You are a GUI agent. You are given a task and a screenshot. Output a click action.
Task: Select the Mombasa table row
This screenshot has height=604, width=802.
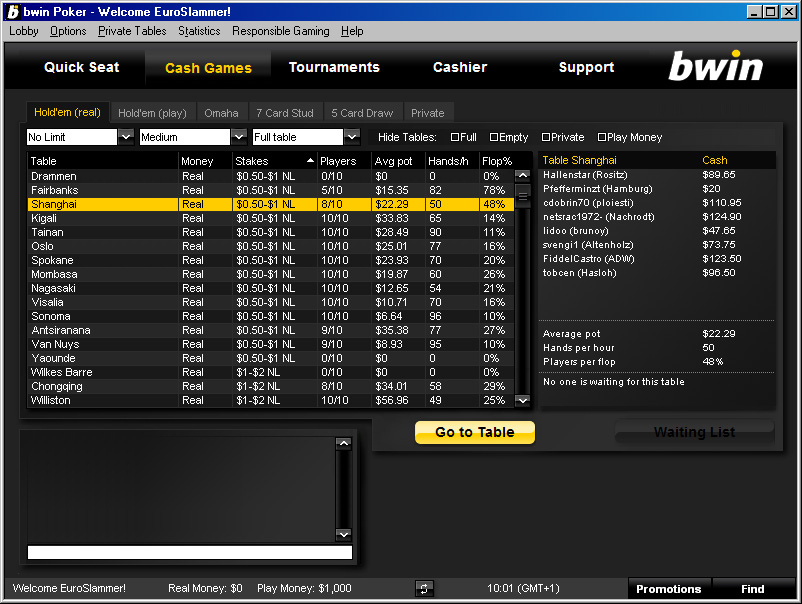click(271, 274)
